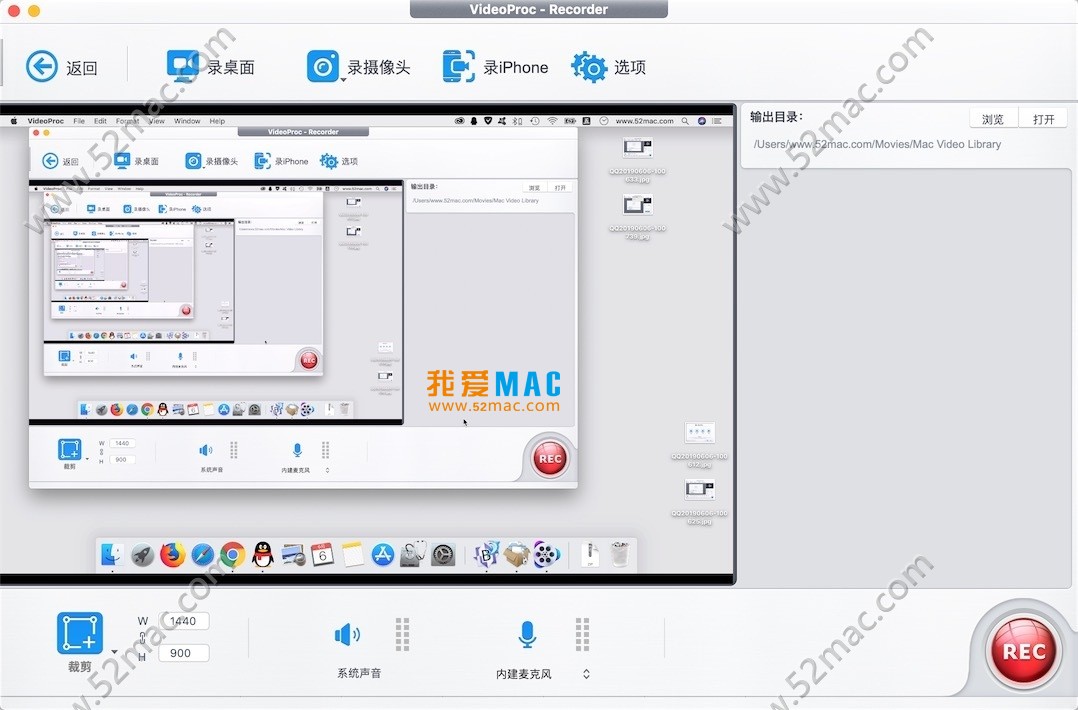The image size is (1078, 710).
Task: Start recording with the large REC button
Action: 1024,651
